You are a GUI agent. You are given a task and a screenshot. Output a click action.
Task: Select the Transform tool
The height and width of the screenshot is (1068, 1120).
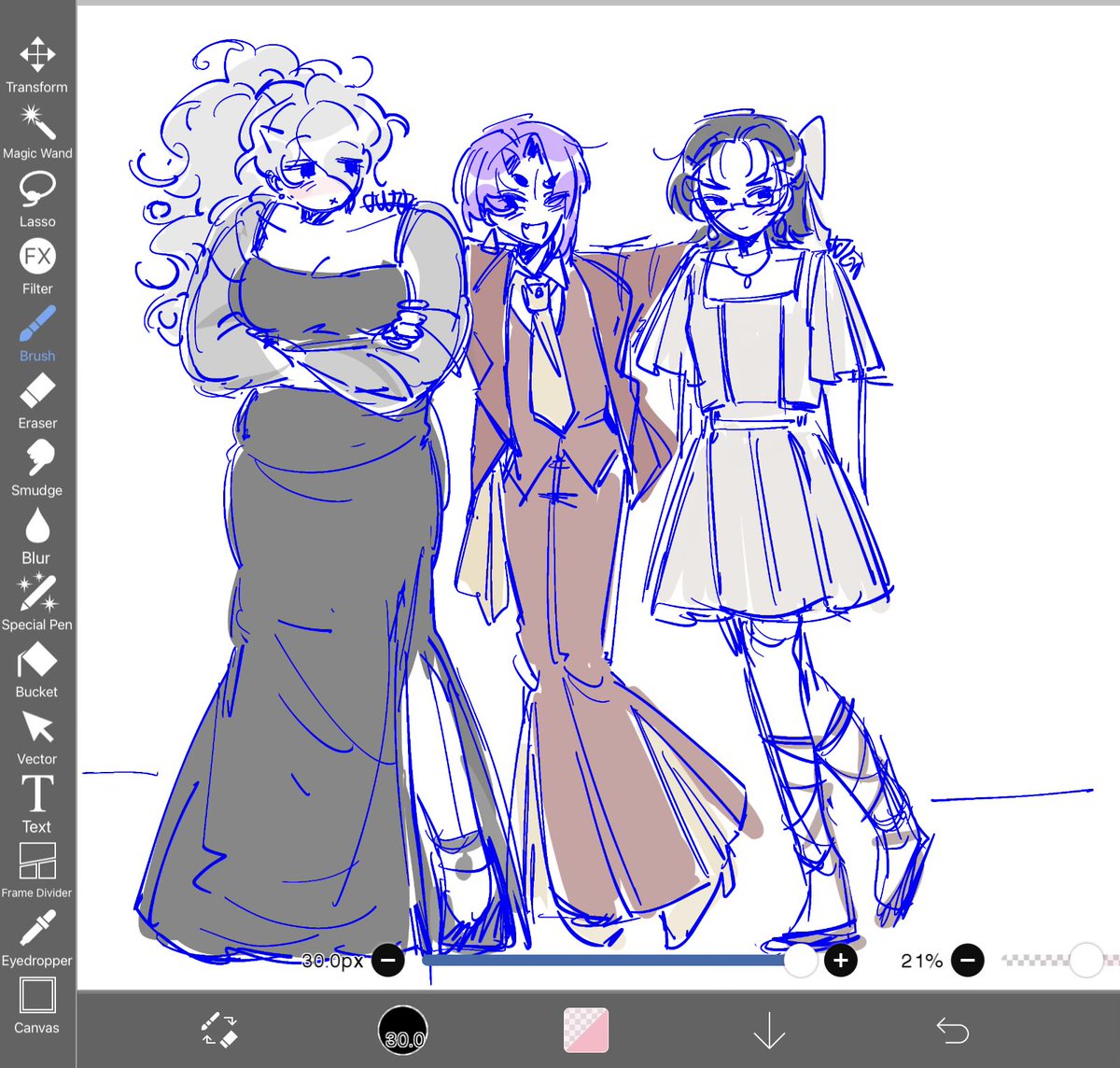pyautogui.click(x=37, y=65)
